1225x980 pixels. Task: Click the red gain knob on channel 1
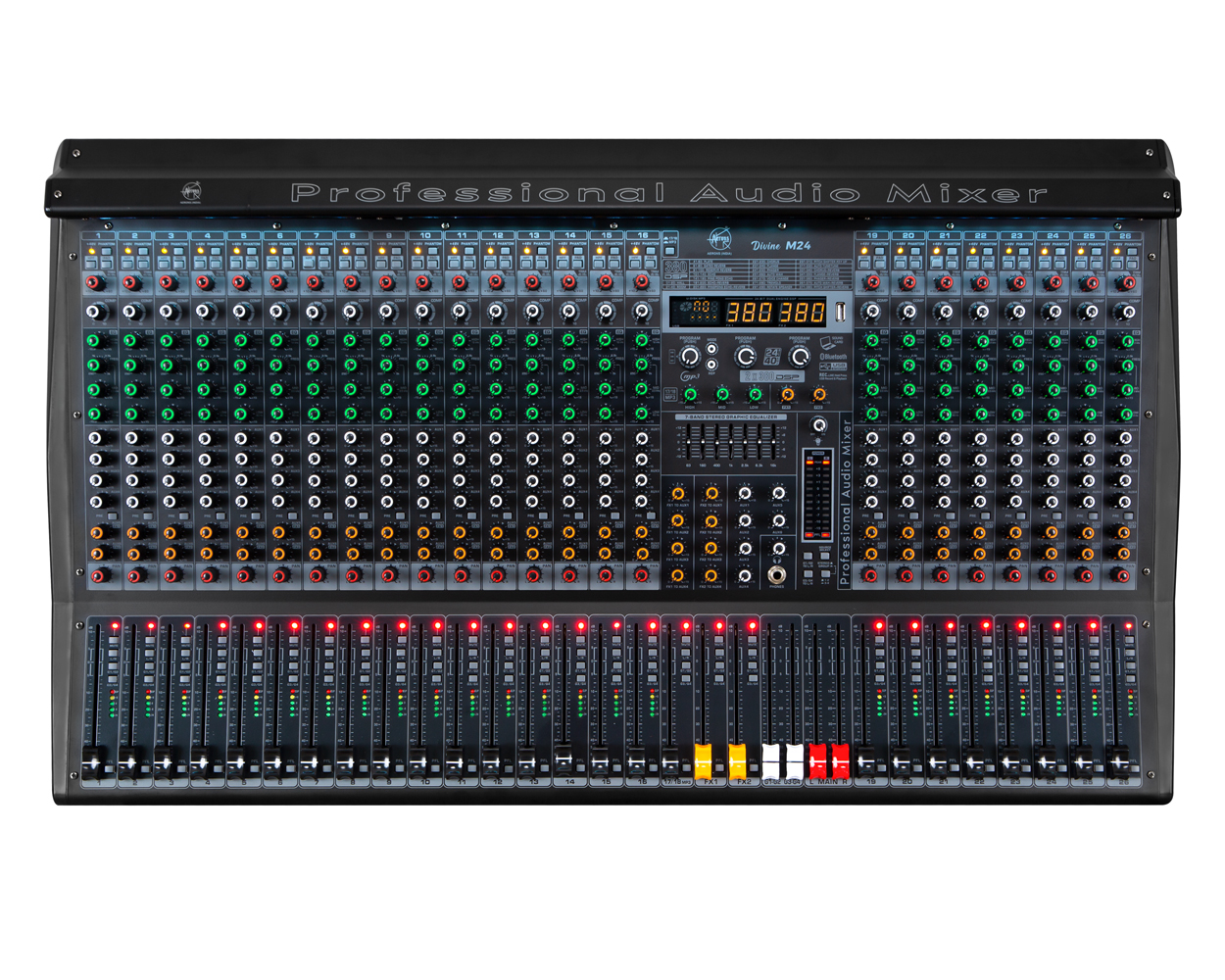(95, 283)
